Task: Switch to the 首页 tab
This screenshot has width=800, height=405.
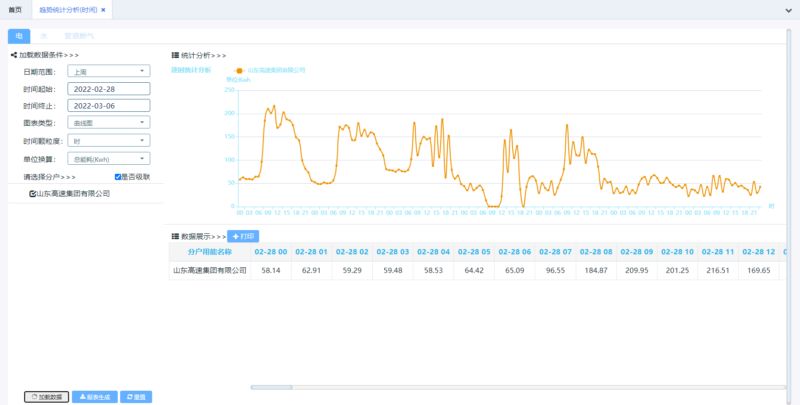Action: click(15, 9)
